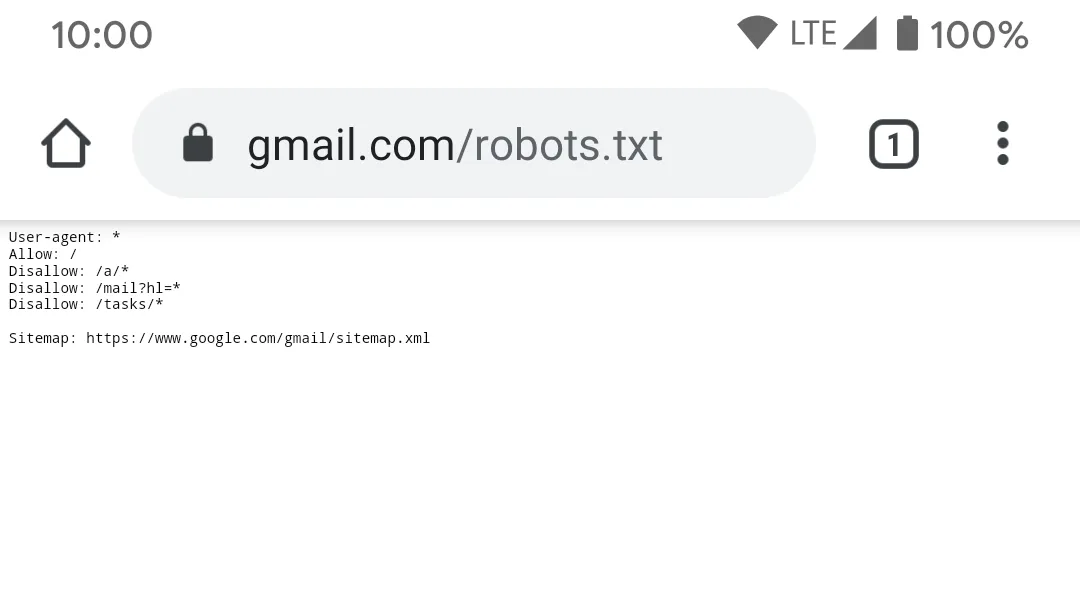The height and width of the screenshot is (607, 1080).
Task: Tap the 'Sitemap:' label text
Action: (43, 338)
